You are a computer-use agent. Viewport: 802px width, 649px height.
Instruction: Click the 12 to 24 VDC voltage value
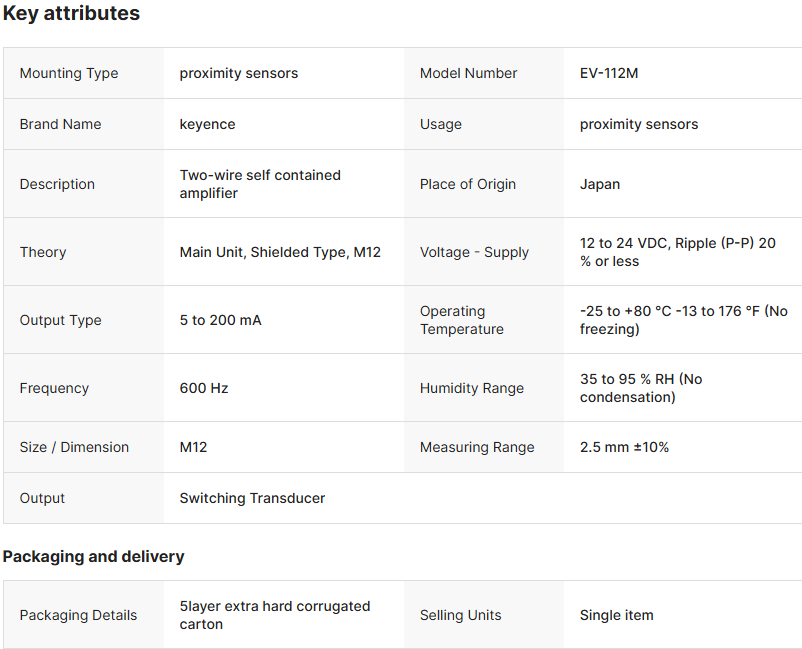677,252
